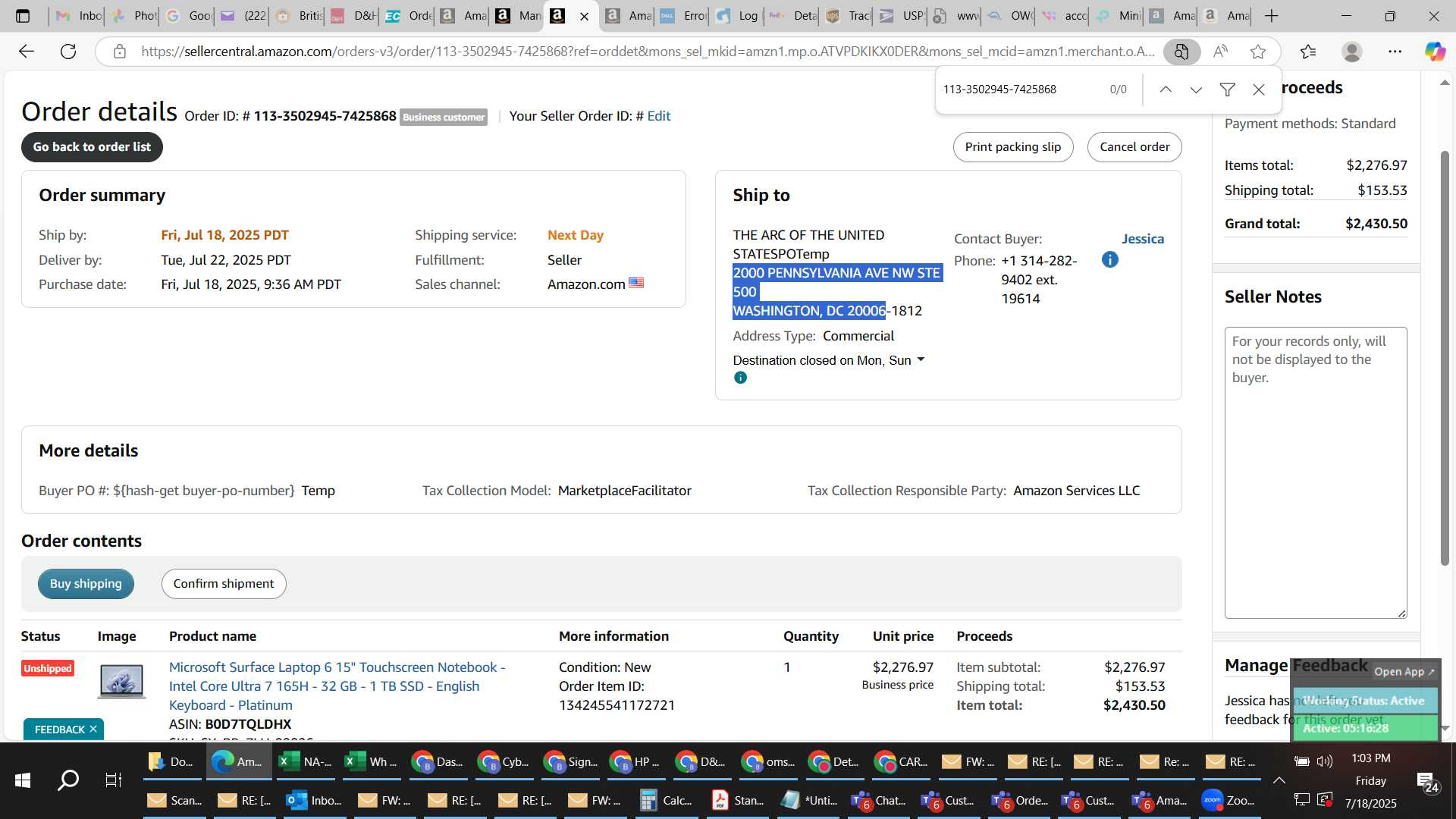Click the Cancel order button

click(1134, 147)
